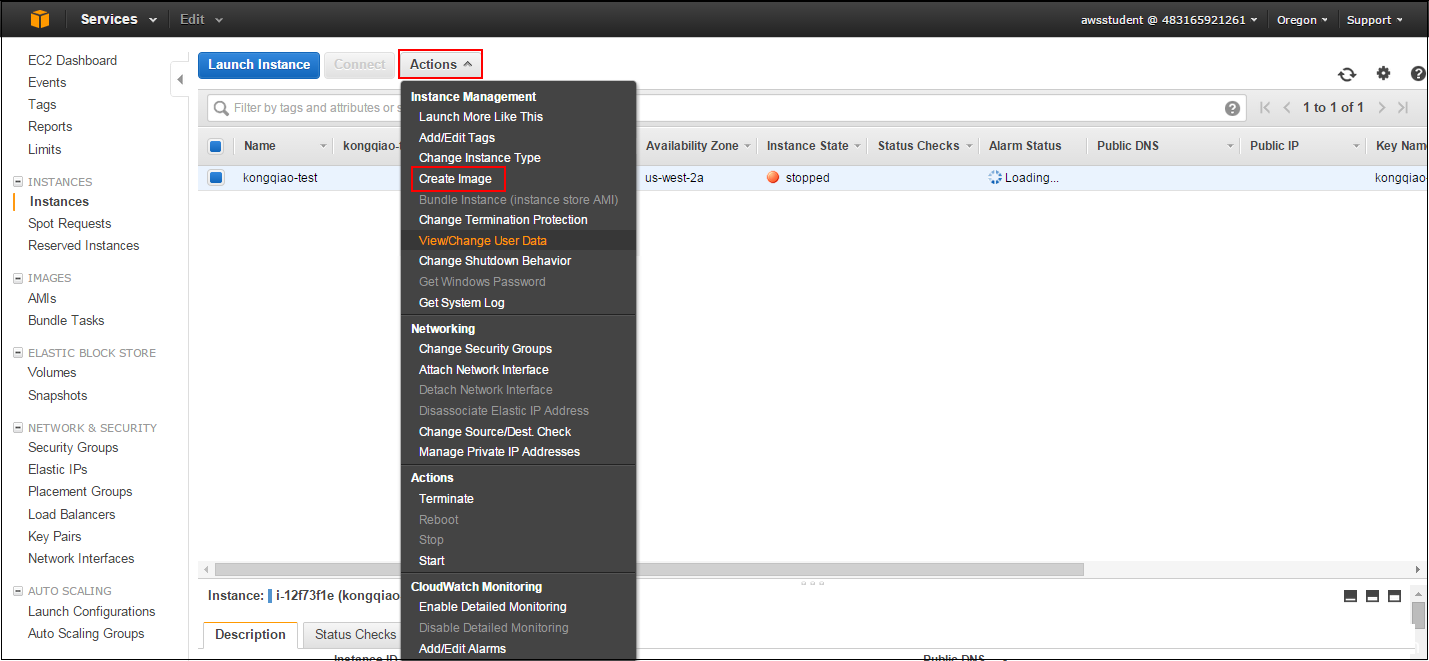
Task: Select Attach Network Interface
Action: tap(484, 370)
